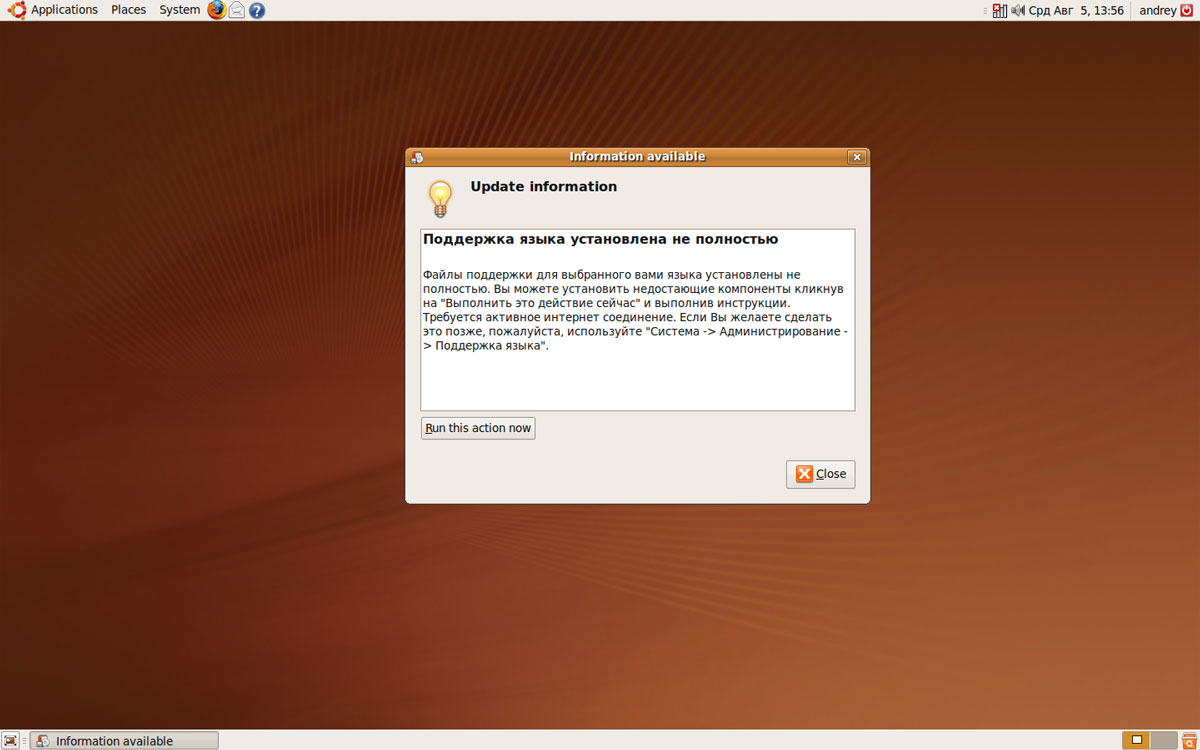Screen dimensions: 1200x750
Task: Click the bold Russian language support heading
Action: click(x=600, y=239)
